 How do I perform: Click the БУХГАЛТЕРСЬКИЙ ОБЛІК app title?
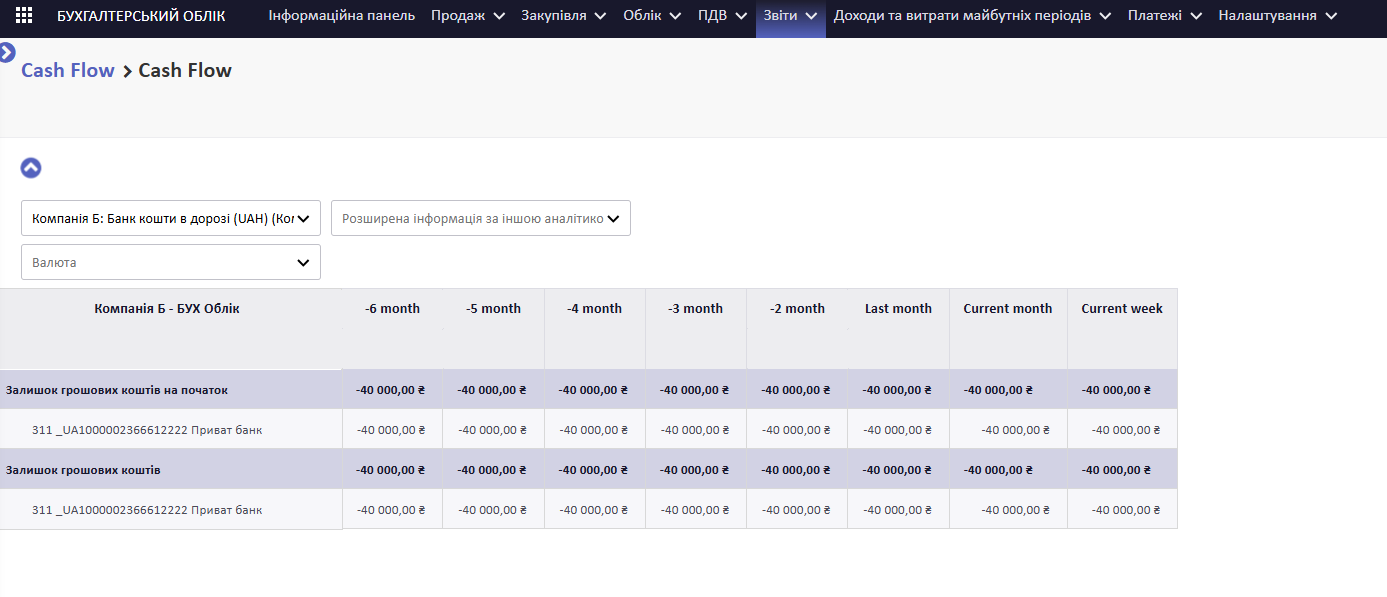coord(141,16)
